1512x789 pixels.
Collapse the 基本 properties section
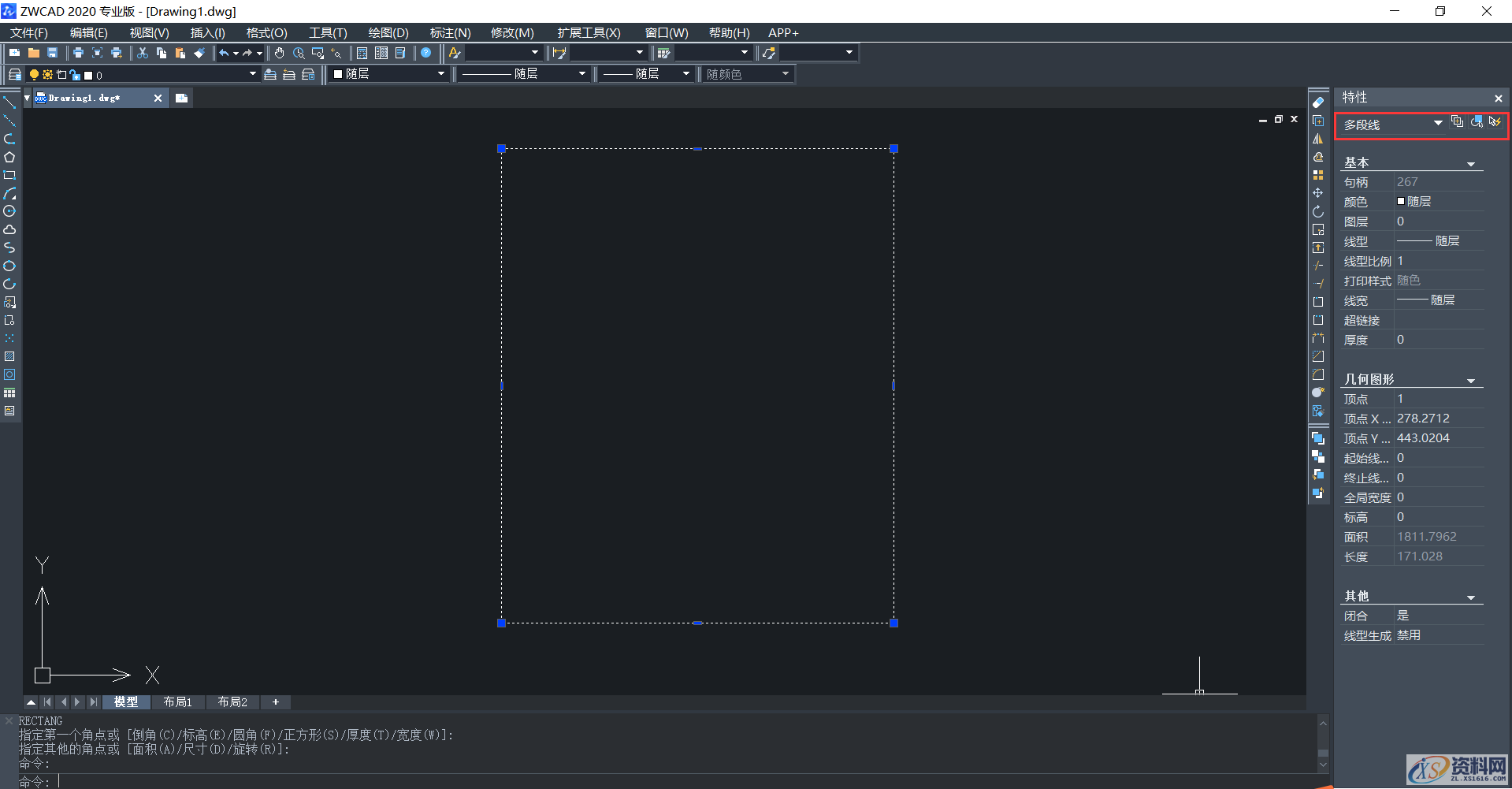coord(1470,164)
